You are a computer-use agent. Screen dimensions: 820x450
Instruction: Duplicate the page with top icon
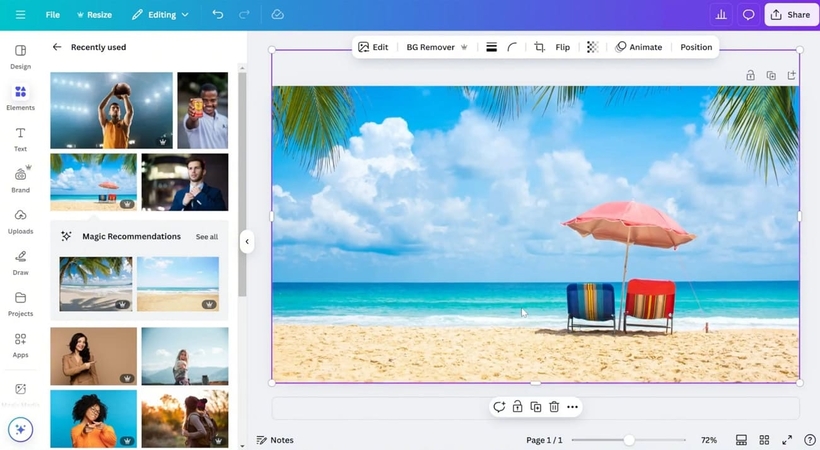click(x=771, y=75)
